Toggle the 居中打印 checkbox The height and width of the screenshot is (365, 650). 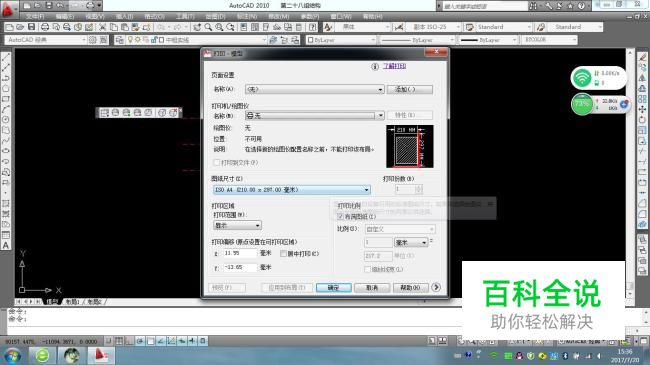284,253
